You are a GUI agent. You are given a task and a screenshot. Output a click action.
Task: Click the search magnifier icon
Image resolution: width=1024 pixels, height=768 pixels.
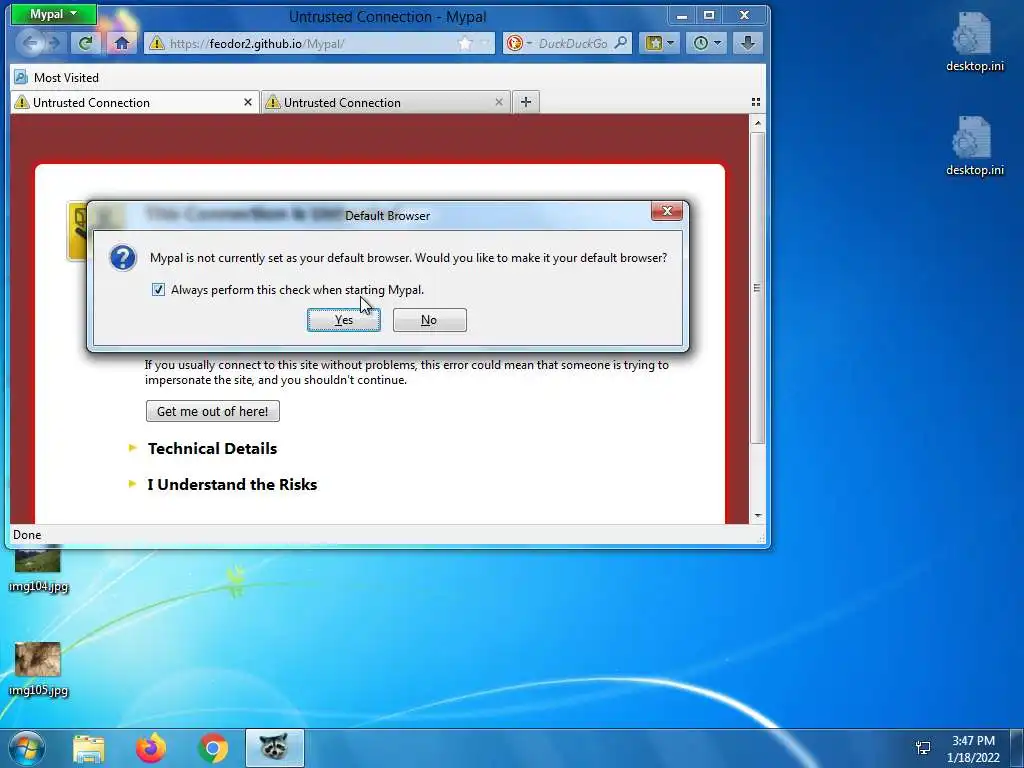coord(621,43)
